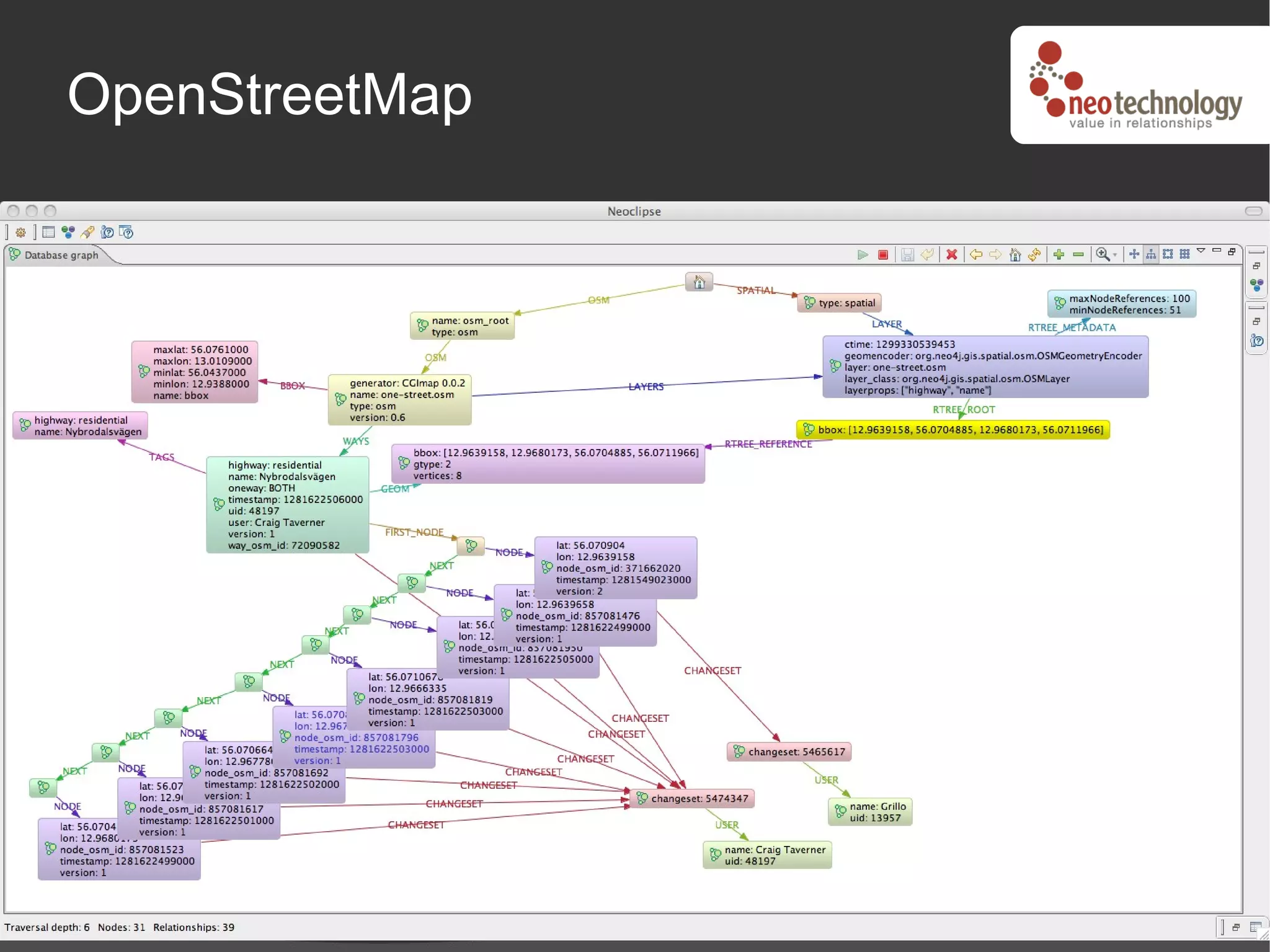Click the highlighter marker icon in toolbar
Screen dimensions: 1270x952
tap(87, 232)
